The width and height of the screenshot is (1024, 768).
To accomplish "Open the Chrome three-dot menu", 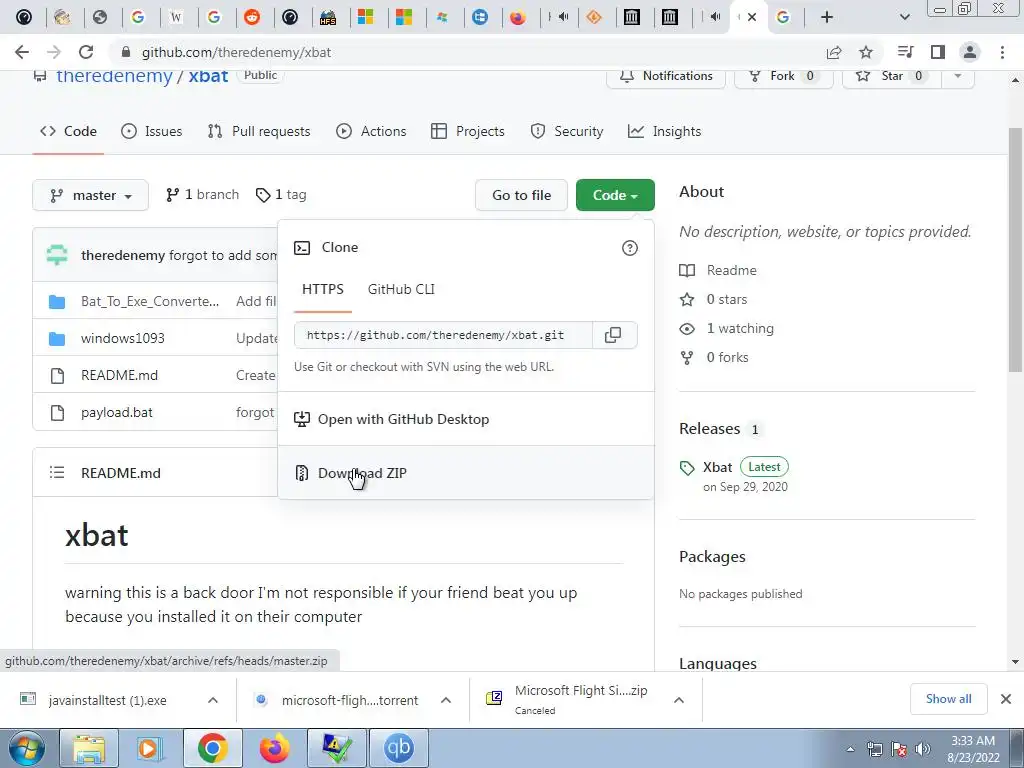I will (x=1002, y=52).
